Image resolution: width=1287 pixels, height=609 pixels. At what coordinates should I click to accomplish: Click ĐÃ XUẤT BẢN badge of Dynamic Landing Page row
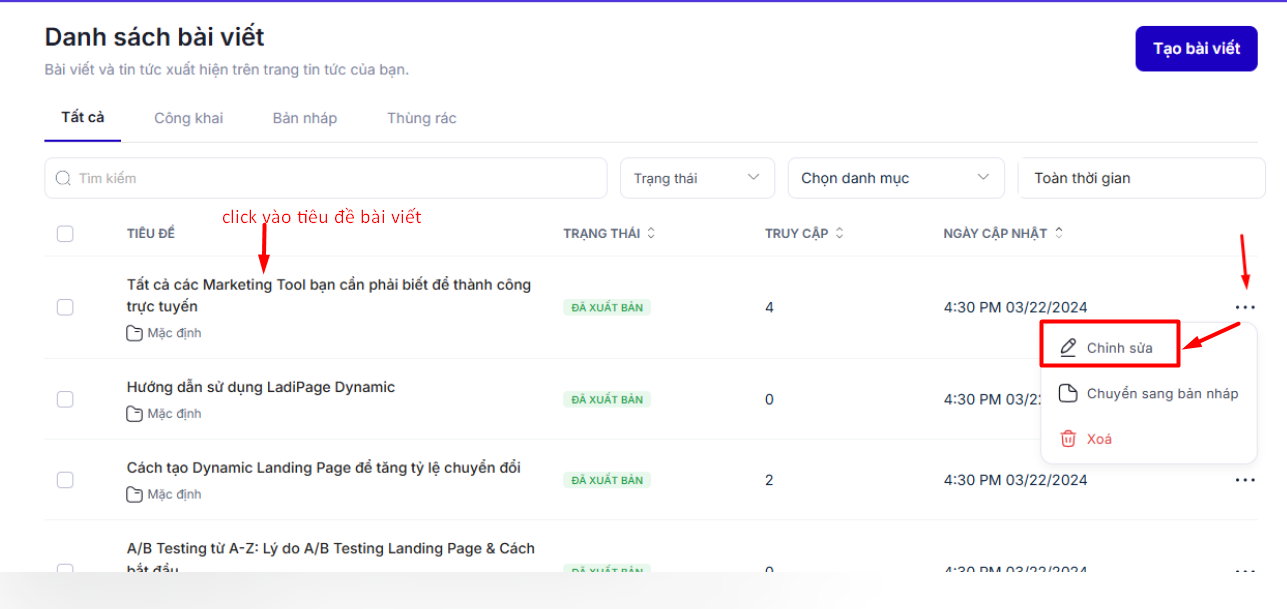point(607,480)
